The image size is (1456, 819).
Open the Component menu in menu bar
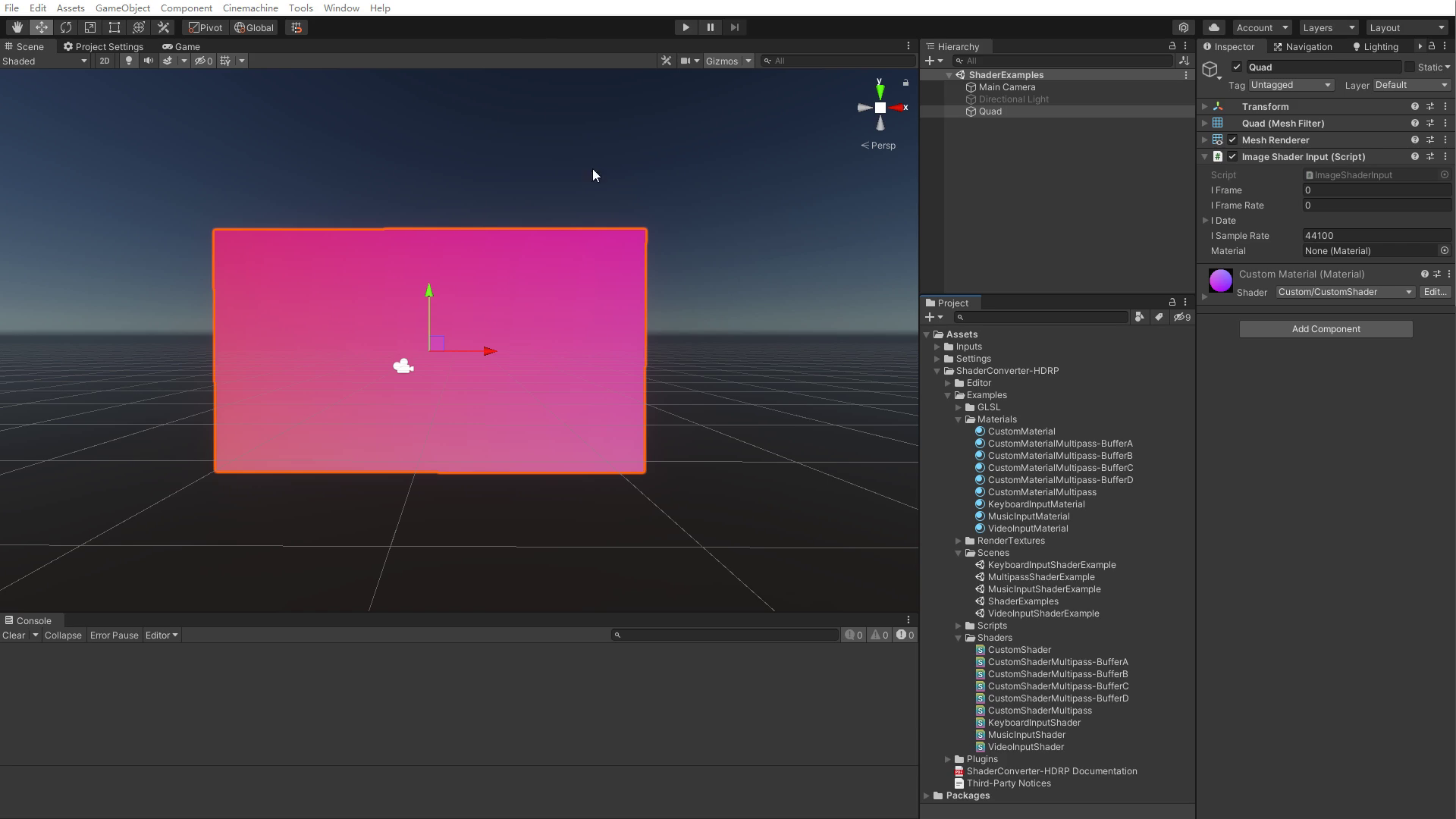click(186, 8)
